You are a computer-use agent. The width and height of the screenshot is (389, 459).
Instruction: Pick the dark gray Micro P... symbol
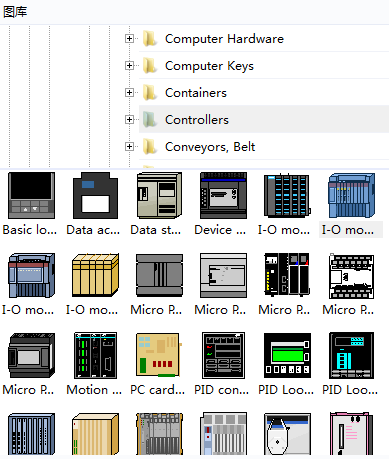point(159,275)
